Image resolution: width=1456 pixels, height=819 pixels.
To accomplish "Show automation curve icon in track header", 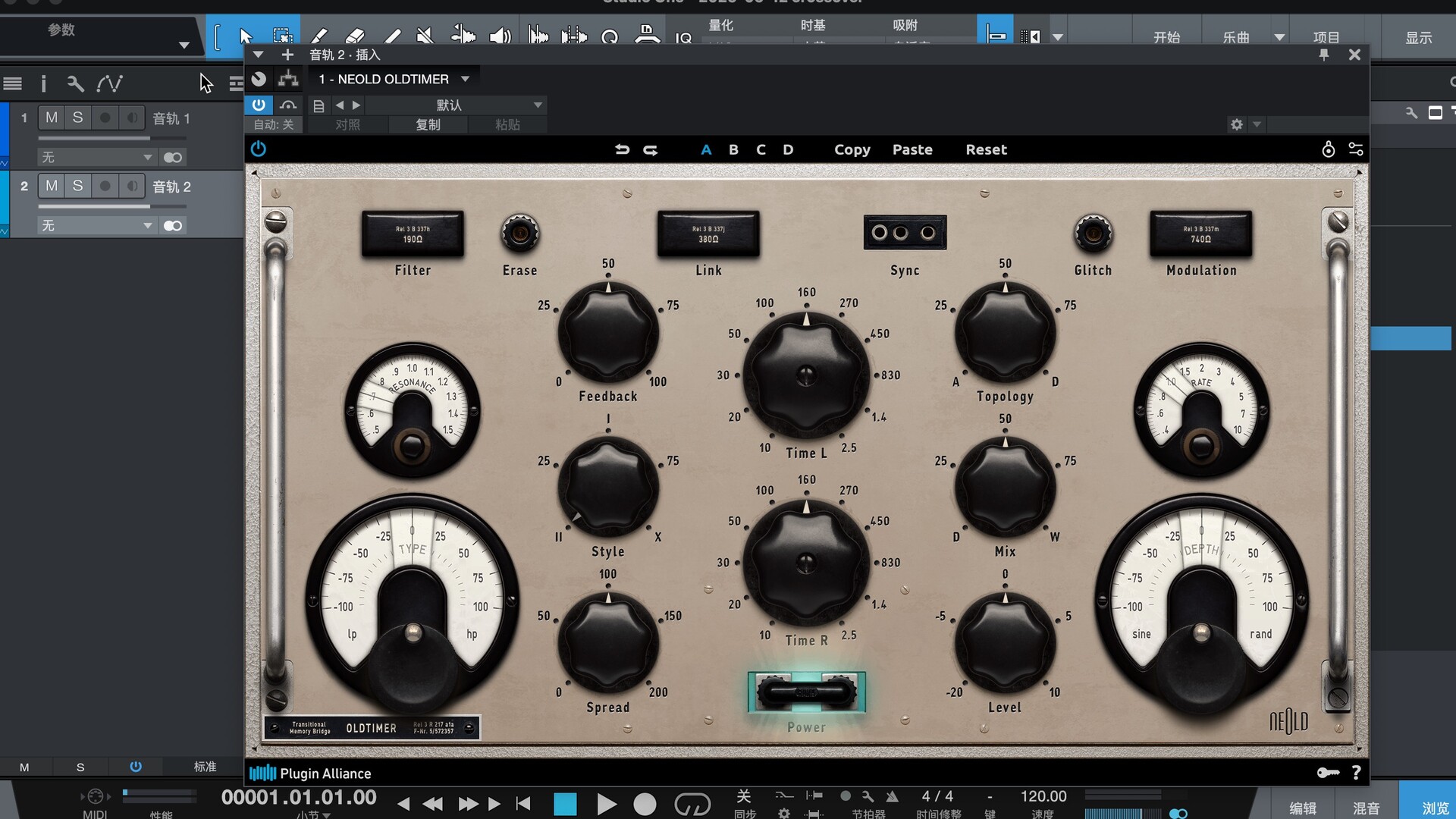I will (x=109, y=83).
